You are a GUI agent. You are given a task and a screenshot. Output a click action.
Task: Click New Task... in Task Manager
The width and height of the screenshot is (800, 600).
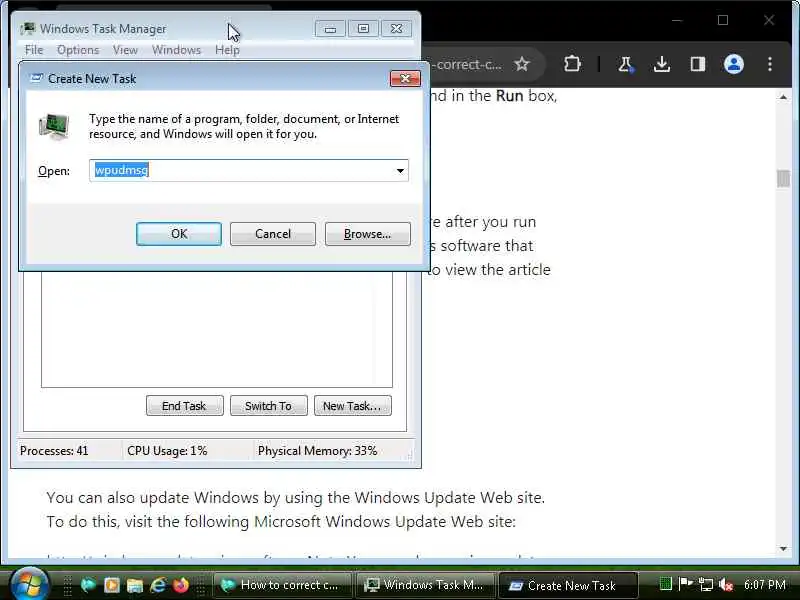(x=353, y=406)
